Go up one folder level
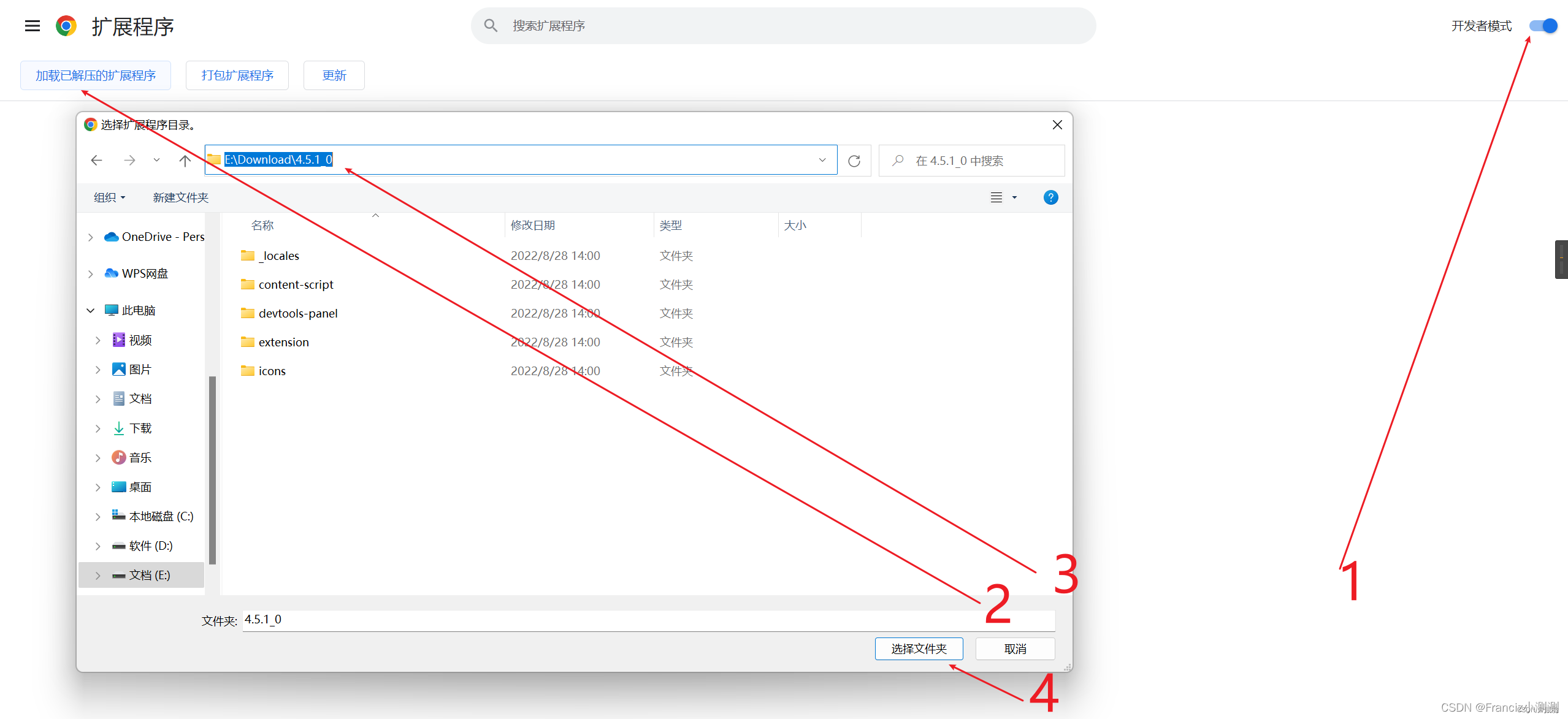1568x719 pixels. tap(185, 161)
